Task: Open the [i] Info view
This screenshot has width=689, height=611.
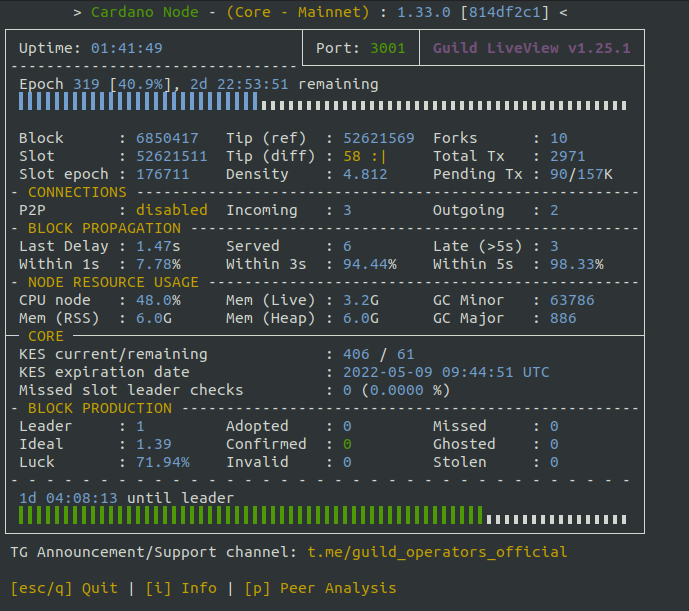Action: click(x=181, y=588)
